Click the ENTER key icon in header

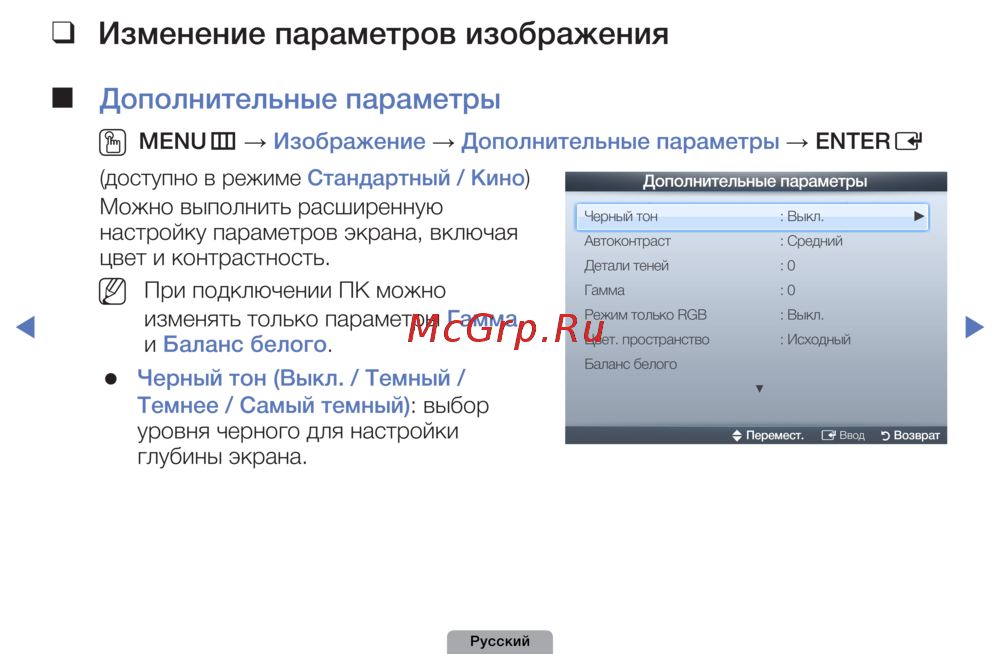click(908, 142)
